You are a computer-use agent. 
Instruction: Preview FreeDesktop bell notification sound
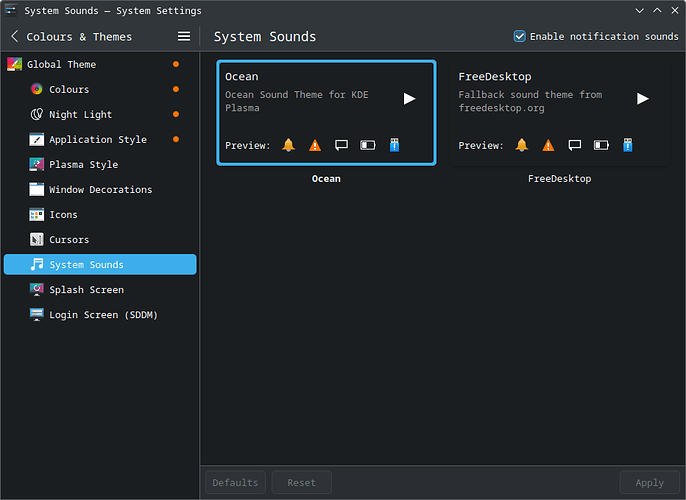click(522, 145)
